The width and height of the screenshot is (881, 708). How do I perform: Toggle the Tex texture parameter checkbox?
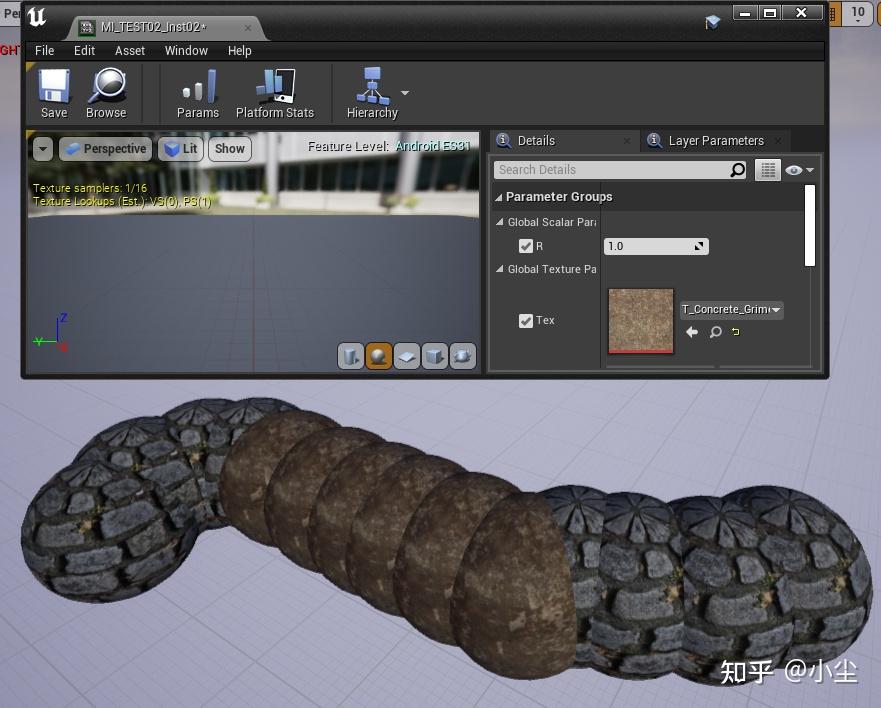coord(526,321)
